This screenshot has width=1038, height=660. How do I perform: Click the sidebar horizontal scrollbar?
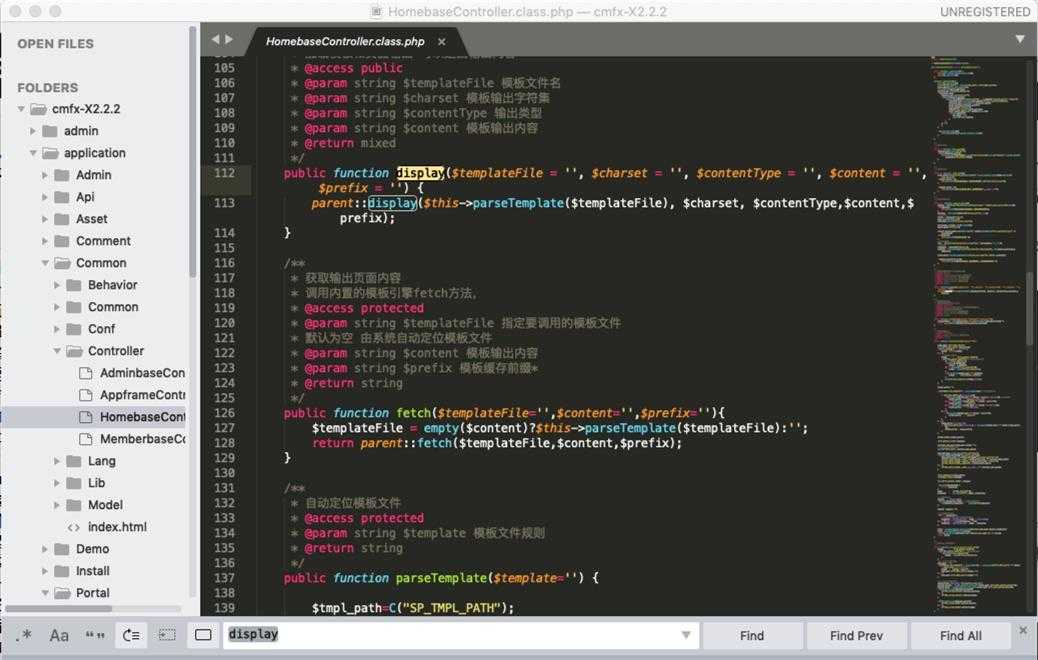click(x=58, y=608)
